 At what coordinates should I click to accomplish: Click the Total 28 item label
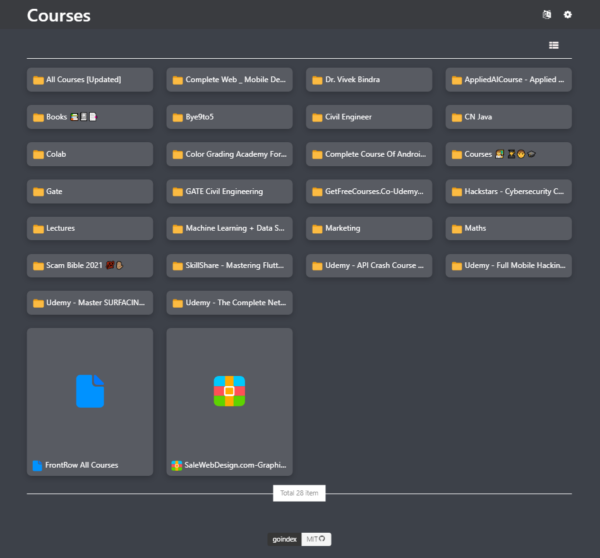pos(299,493)
